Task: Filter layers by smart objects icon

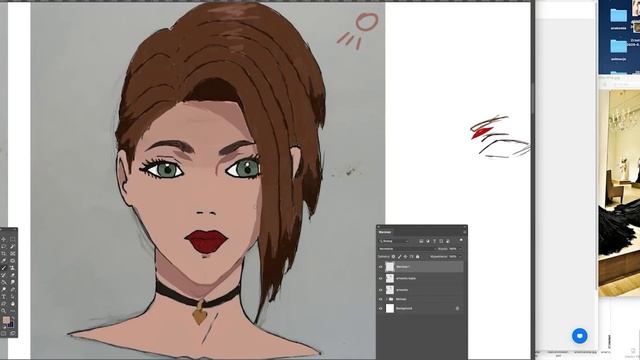Action: coord(448,241)
